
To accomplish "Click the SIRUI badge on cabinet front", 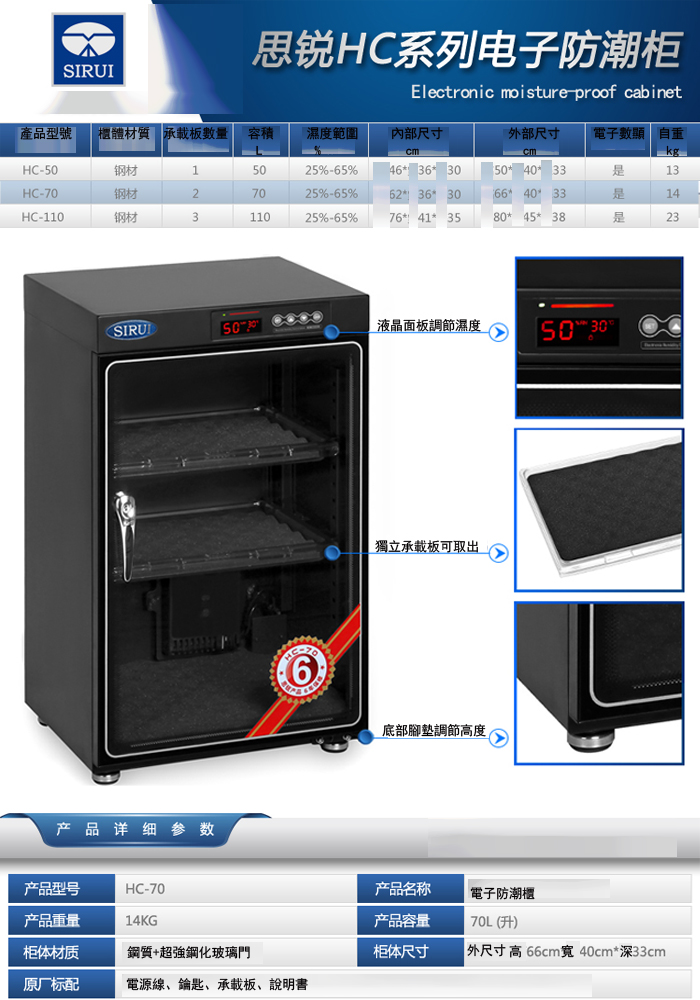I will click(131, 330).
